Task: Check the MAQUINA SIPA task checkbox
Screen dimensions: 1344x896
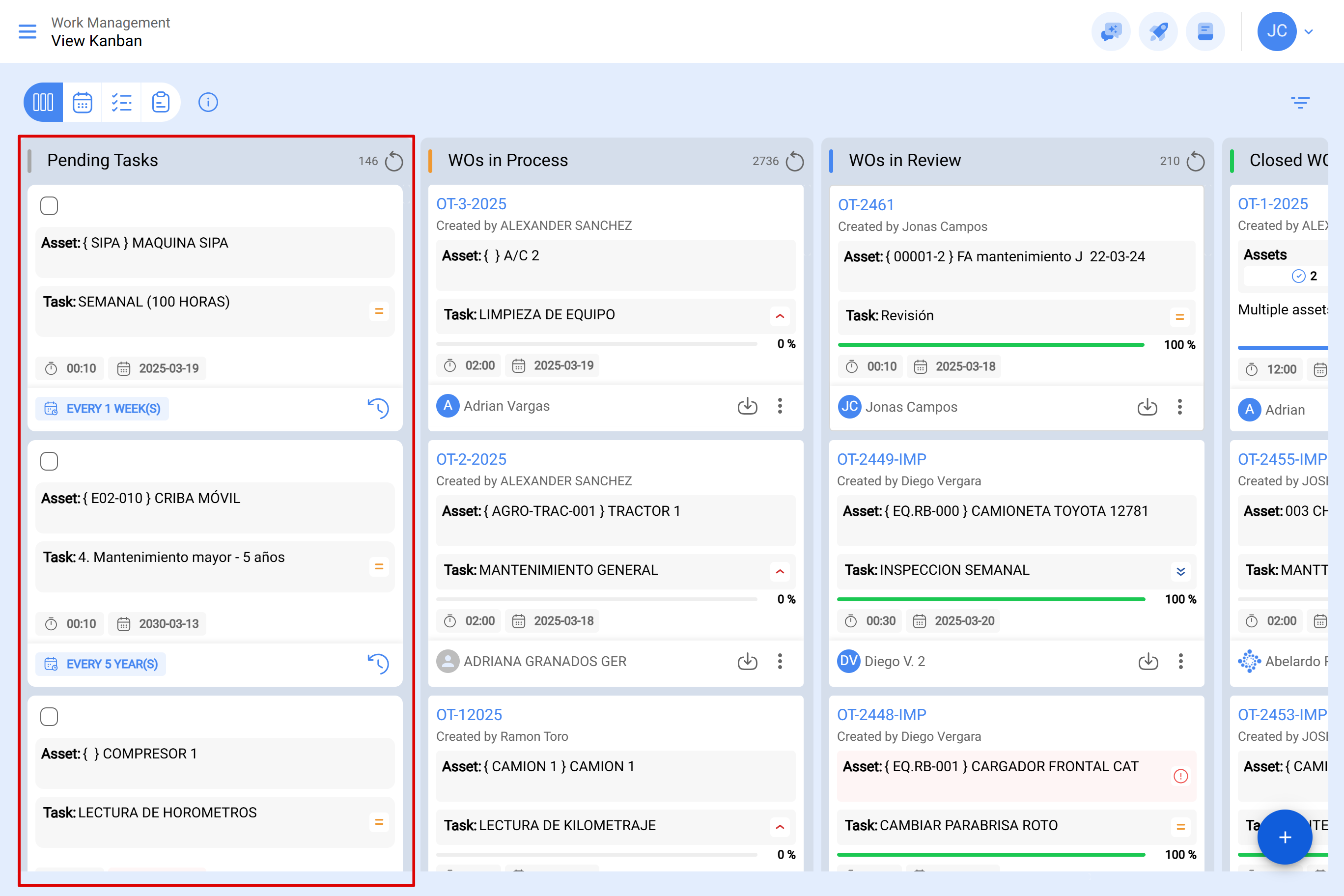Action: pos(49,206)
